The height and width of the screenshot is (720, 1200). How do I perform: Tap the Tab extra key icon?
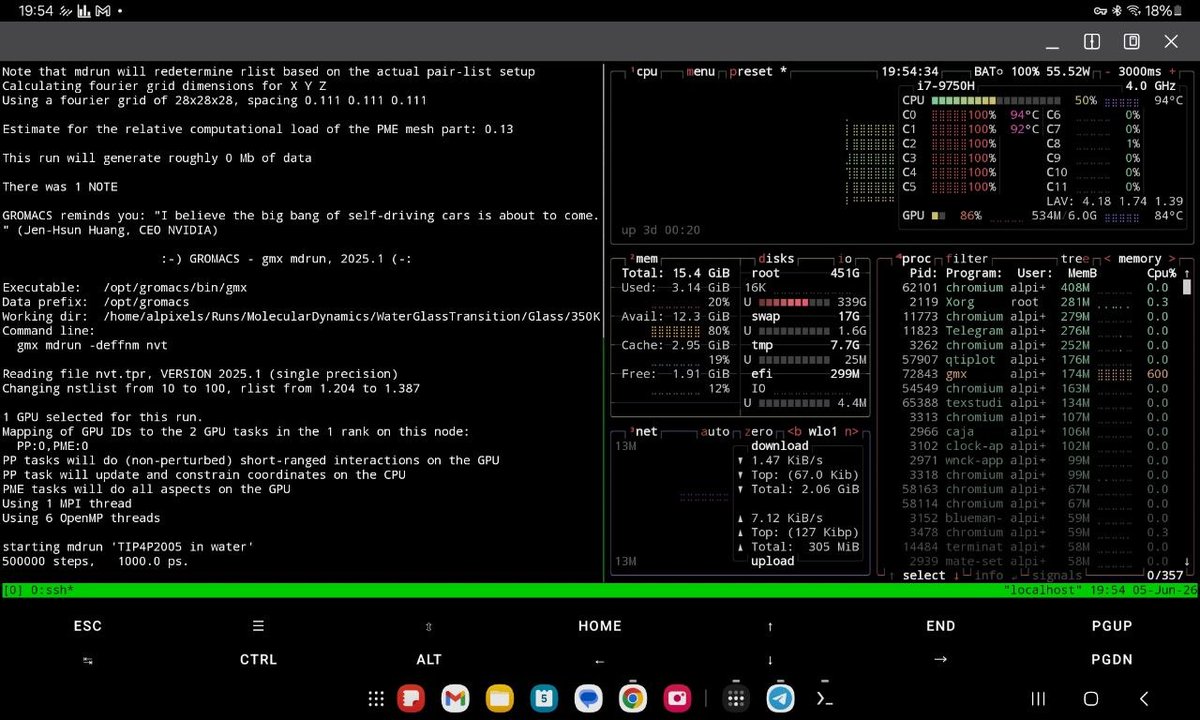88,659
